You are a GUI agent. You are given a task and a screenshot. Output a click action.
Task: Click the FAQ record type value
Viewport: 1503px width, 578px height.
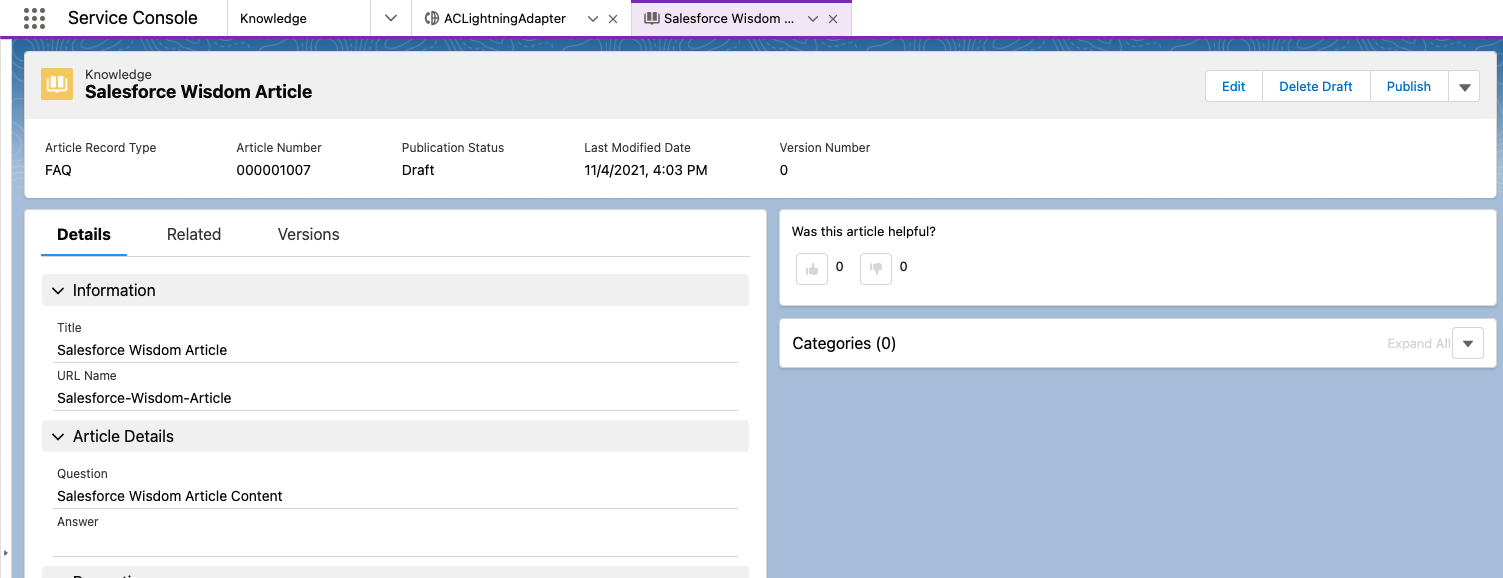[x=58, y=170]
